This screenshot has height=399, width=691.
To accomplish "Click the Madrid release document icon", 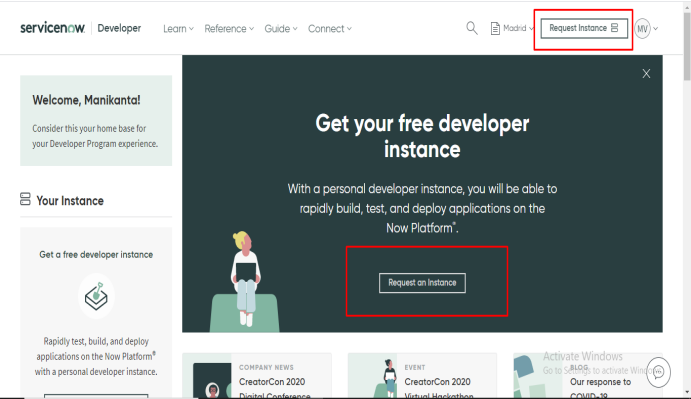I will pos(495,29).
